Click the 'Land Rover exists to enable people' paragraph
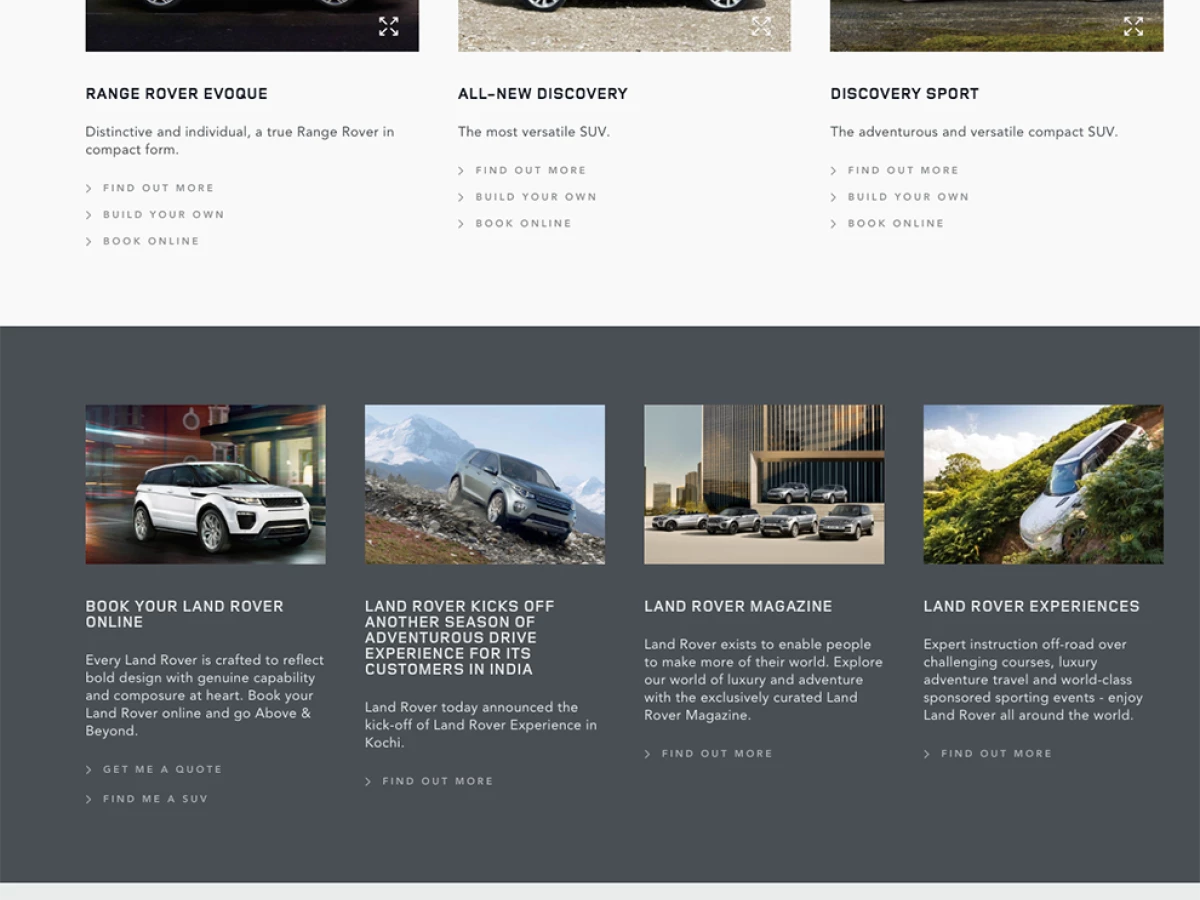The width and height of the screenshot is (1200, 900). [x=763, y=680]
